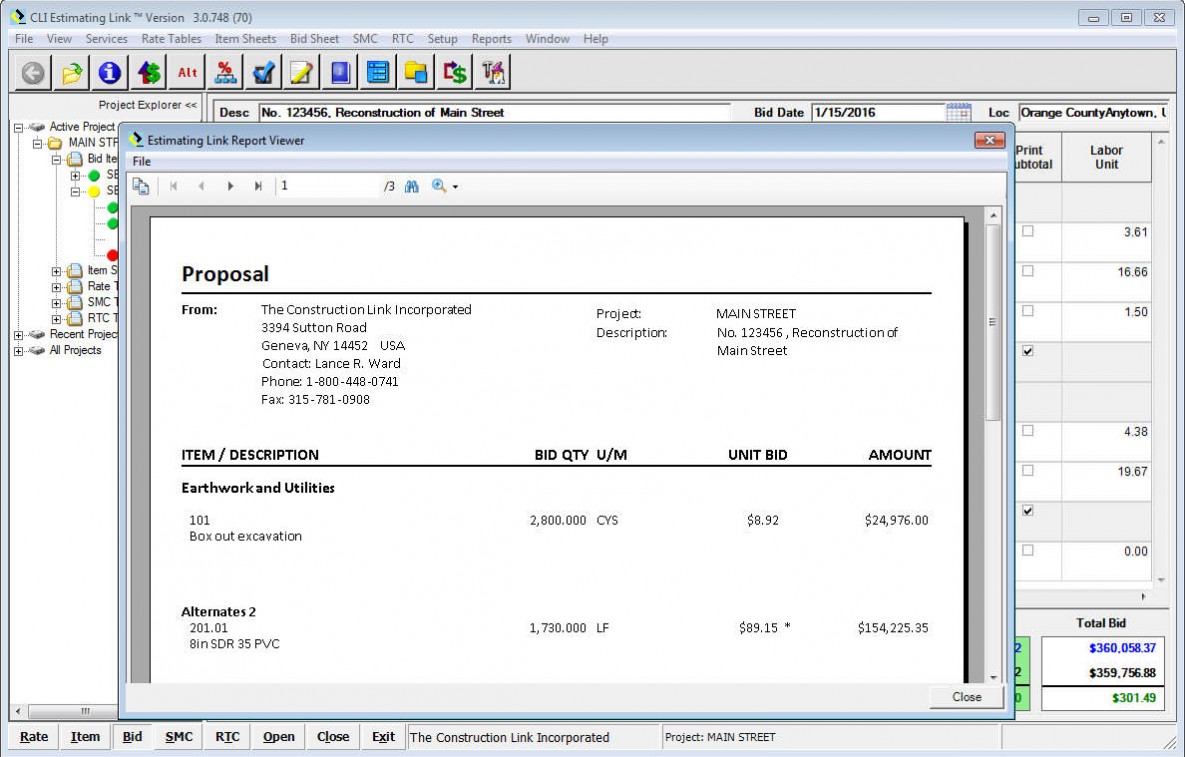This screenshot has height=757, width=1185.
Task: Go to next page in Report Viewer
Action: click(230, 186)
